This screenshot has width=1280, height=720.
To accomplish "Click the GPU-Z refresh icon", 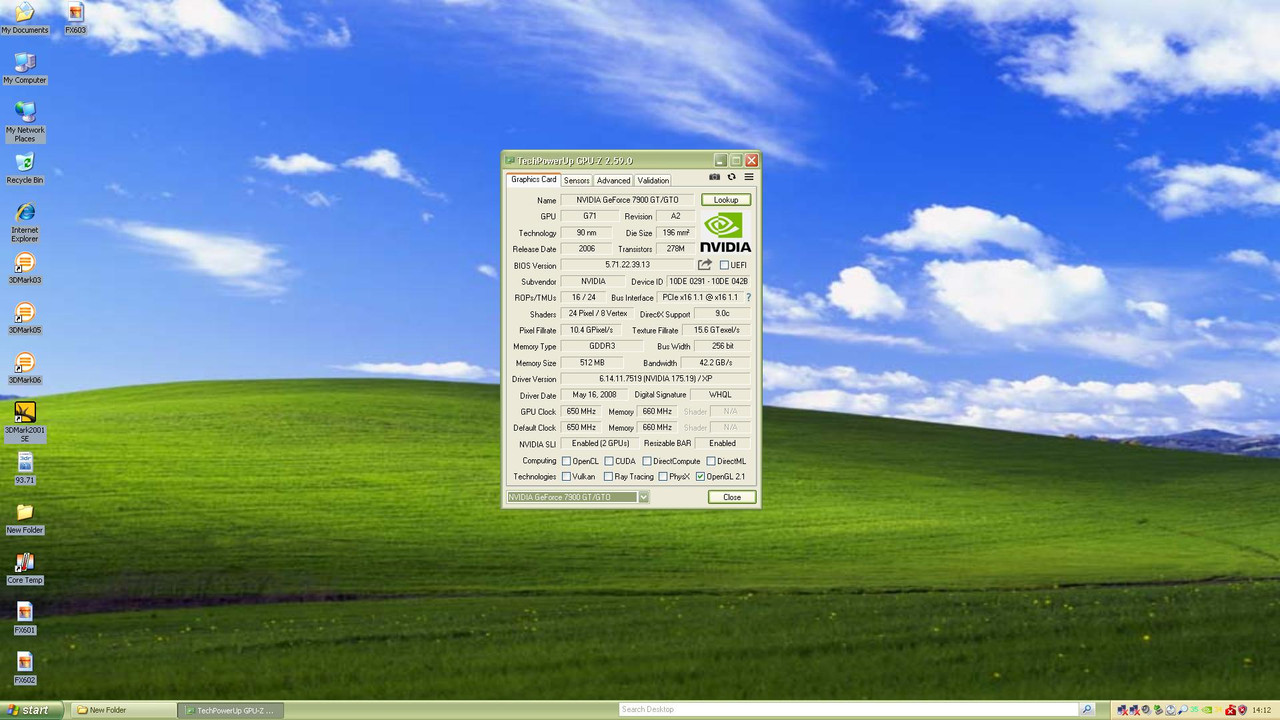I will (731, 177).
